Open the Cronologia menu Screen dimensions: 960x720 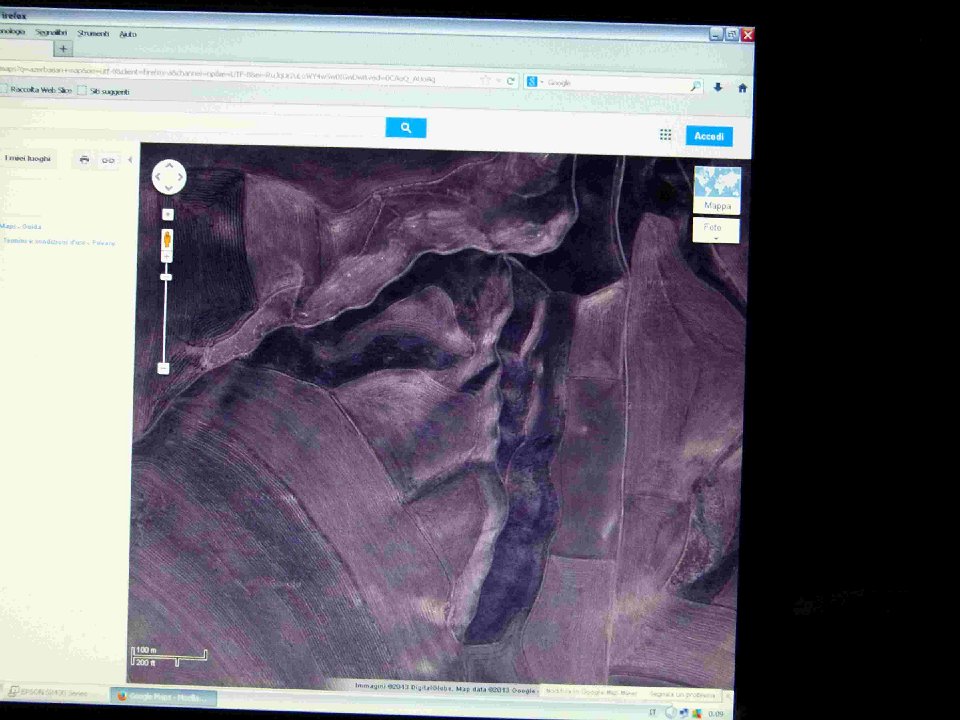point(12,31)
